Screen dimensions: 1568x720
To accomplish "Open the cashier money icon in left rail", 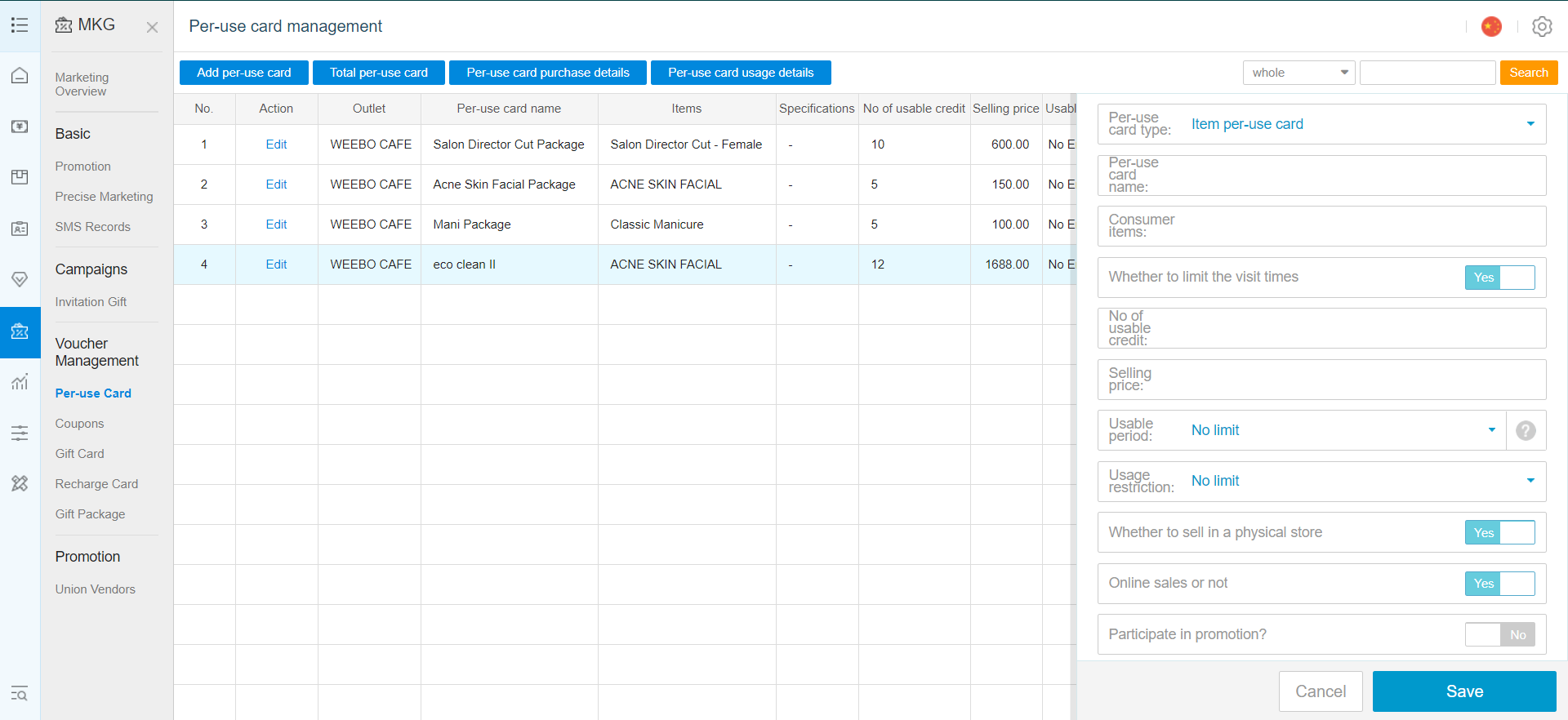I will (20, 127).
